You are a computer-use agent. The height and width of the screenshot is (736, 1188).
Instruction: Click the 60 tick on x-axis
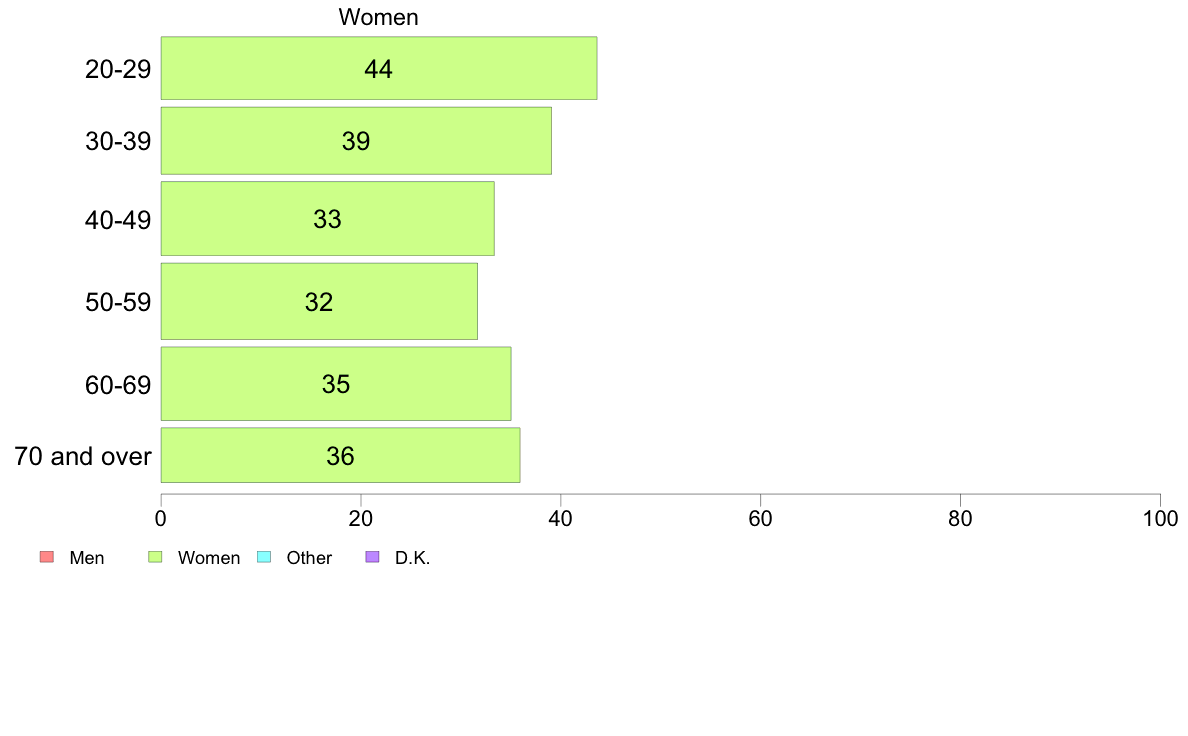761,518
